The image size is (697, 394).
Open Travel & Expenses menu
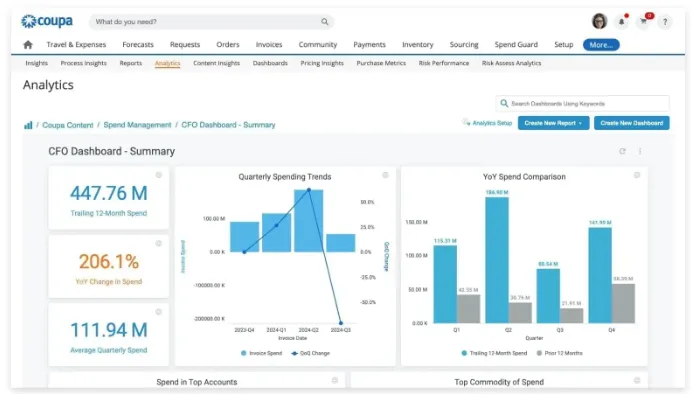(x=76, y=44)
